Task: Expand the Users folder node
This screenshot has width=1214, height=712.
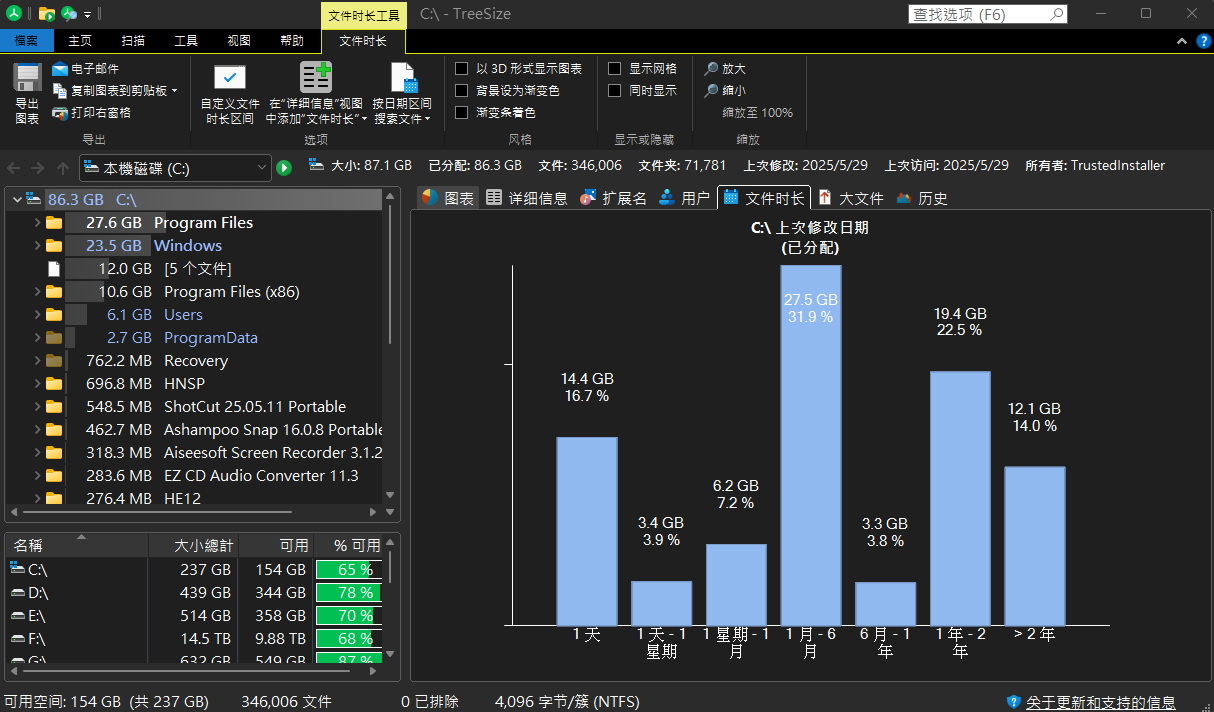Action: [37, 314]
